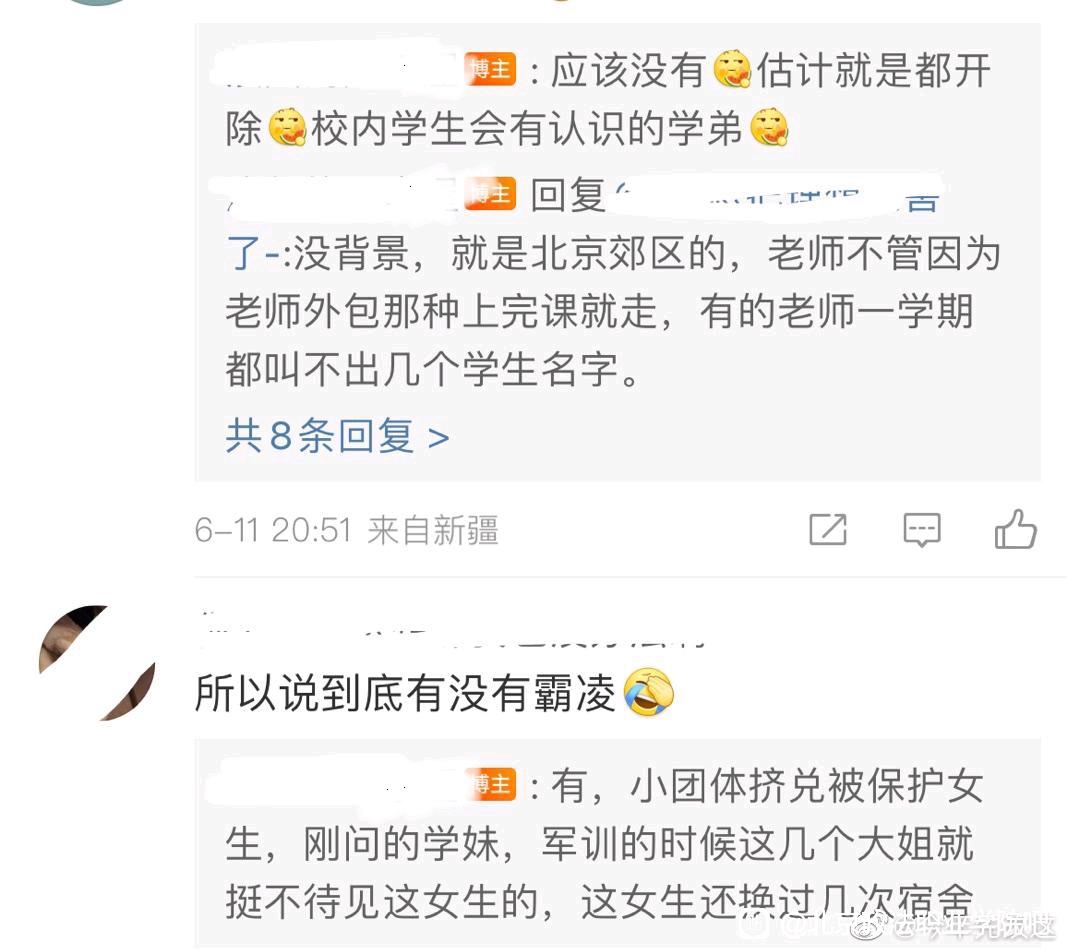Open the reply mentioning 小团体挤兑被保护女生
This screenshot has height=952, width=1067.
click(x=602, y=844)
